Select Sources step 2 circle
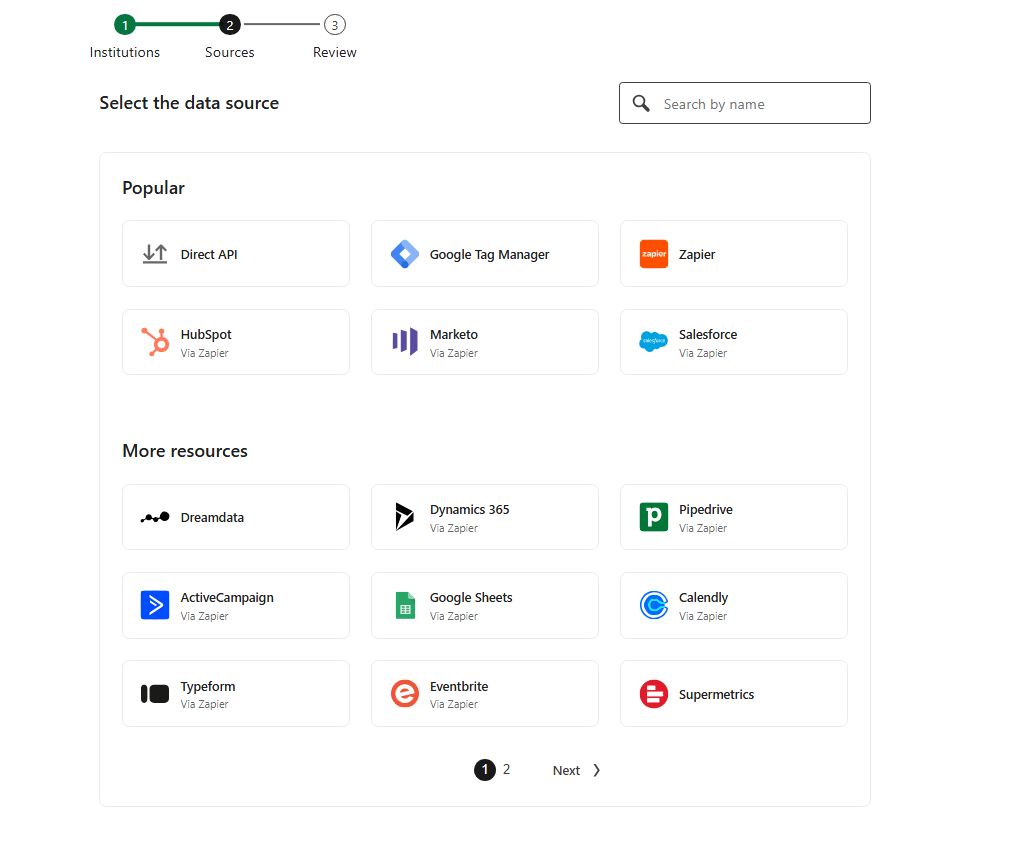The image size is (1024, 850). 230,25
